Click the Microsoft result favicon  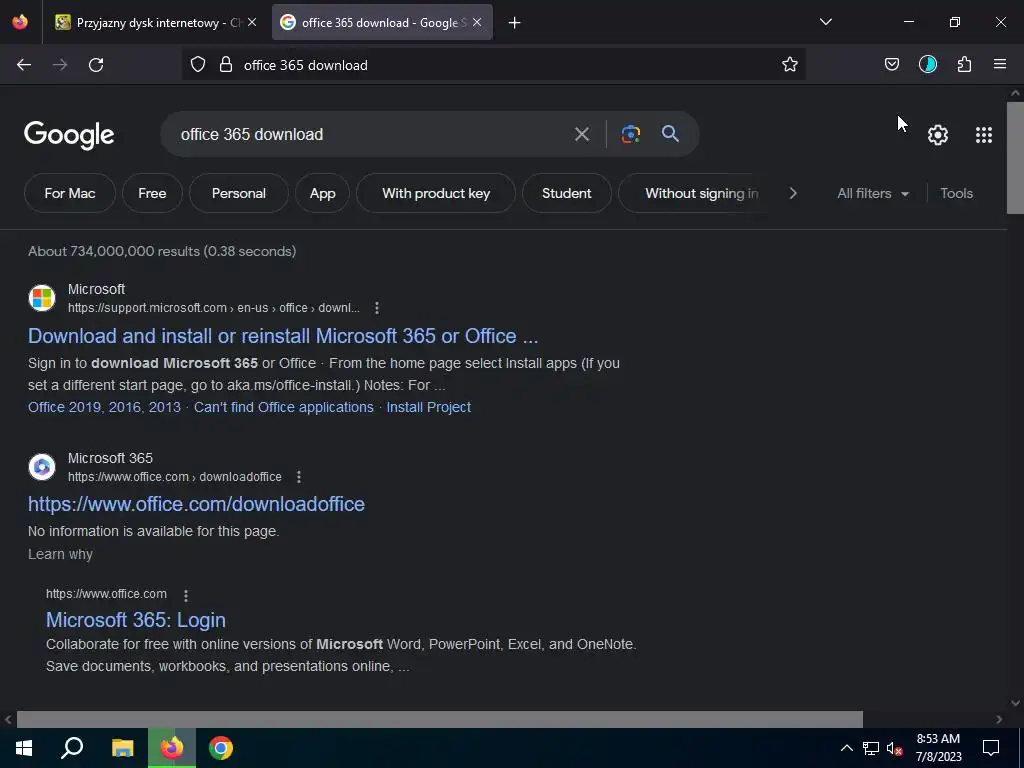pyautogui.click(x=42, y=298)
